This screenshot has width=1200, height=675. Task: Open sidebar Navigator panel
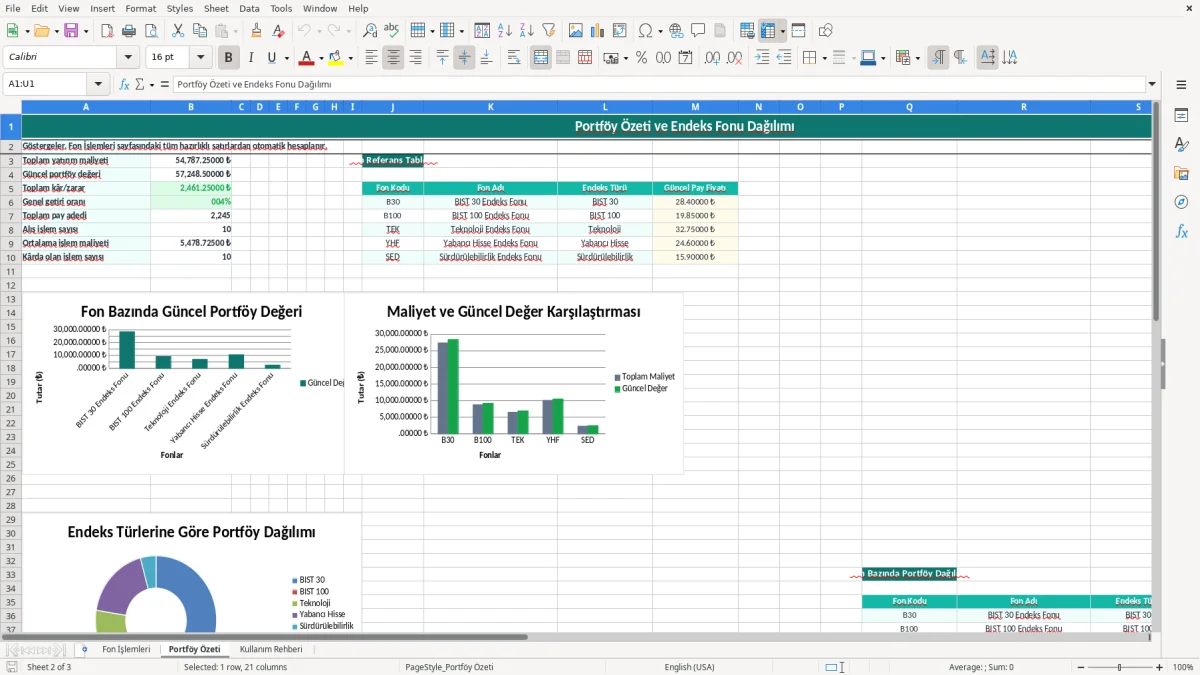point(1181,202)
